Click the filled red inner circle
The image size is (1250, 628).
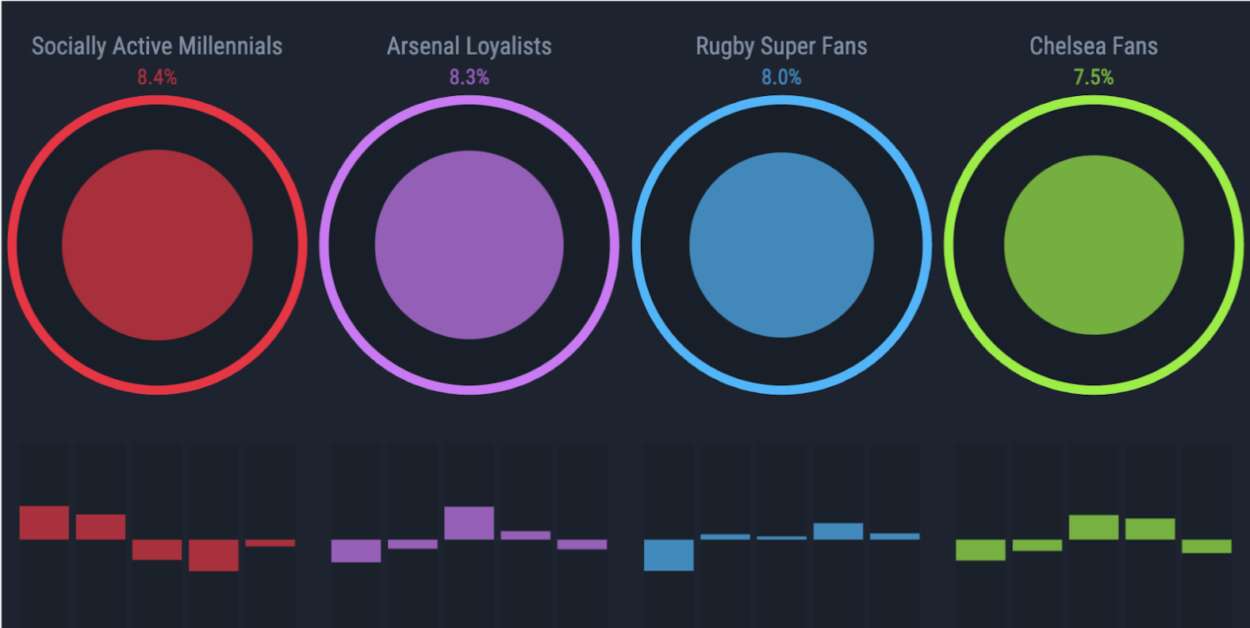pos(157,244)
